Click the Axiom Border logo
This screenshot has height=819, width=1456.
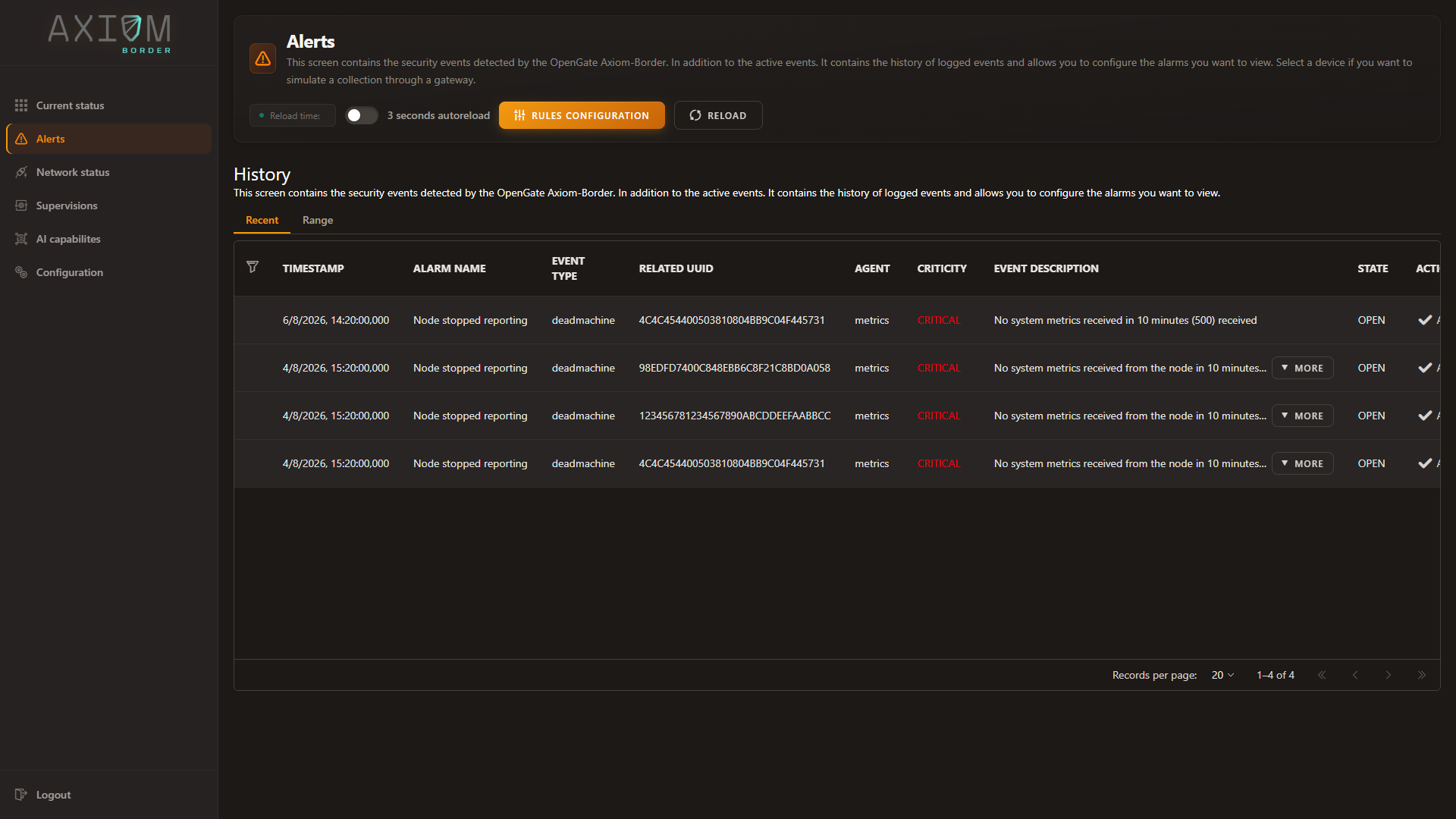[x=109, y=33]
